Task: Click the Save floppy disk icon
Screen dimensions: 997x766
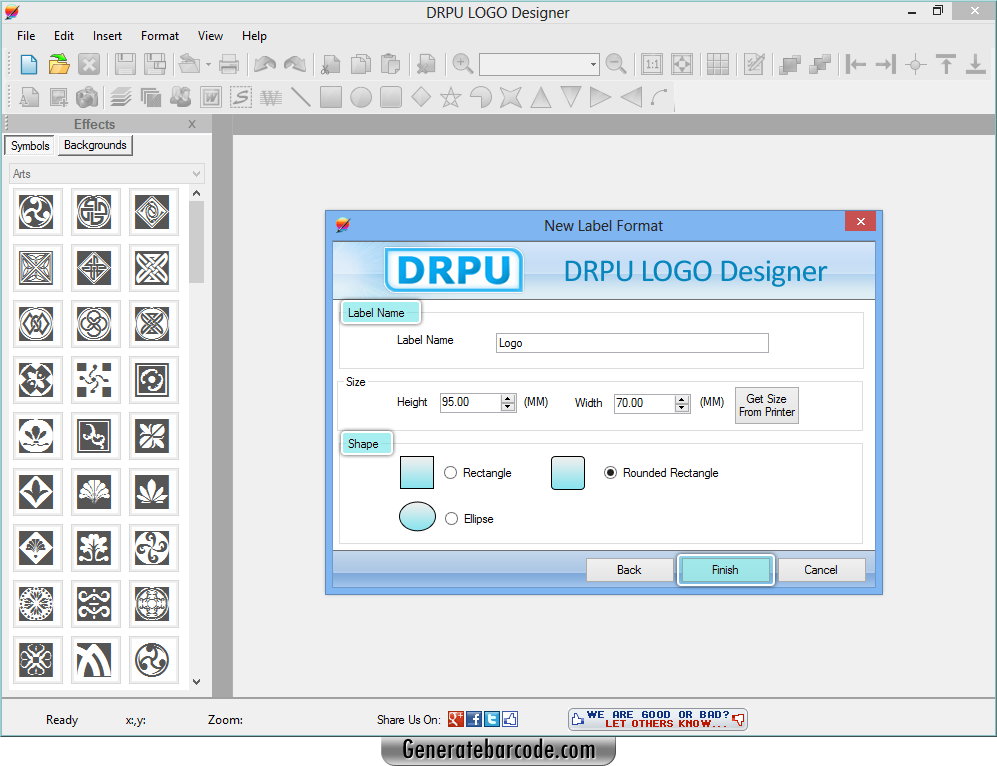Action: (x=125, y=64)
